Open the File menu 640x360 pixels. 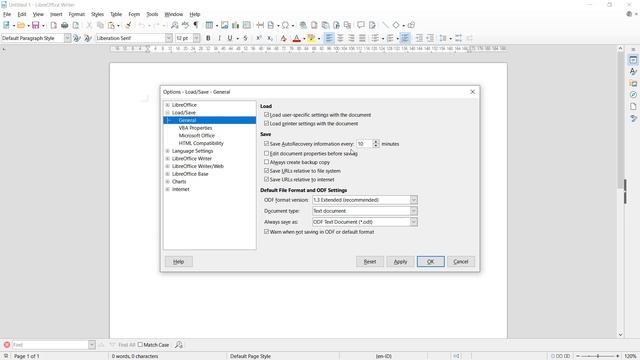(7, 14)
